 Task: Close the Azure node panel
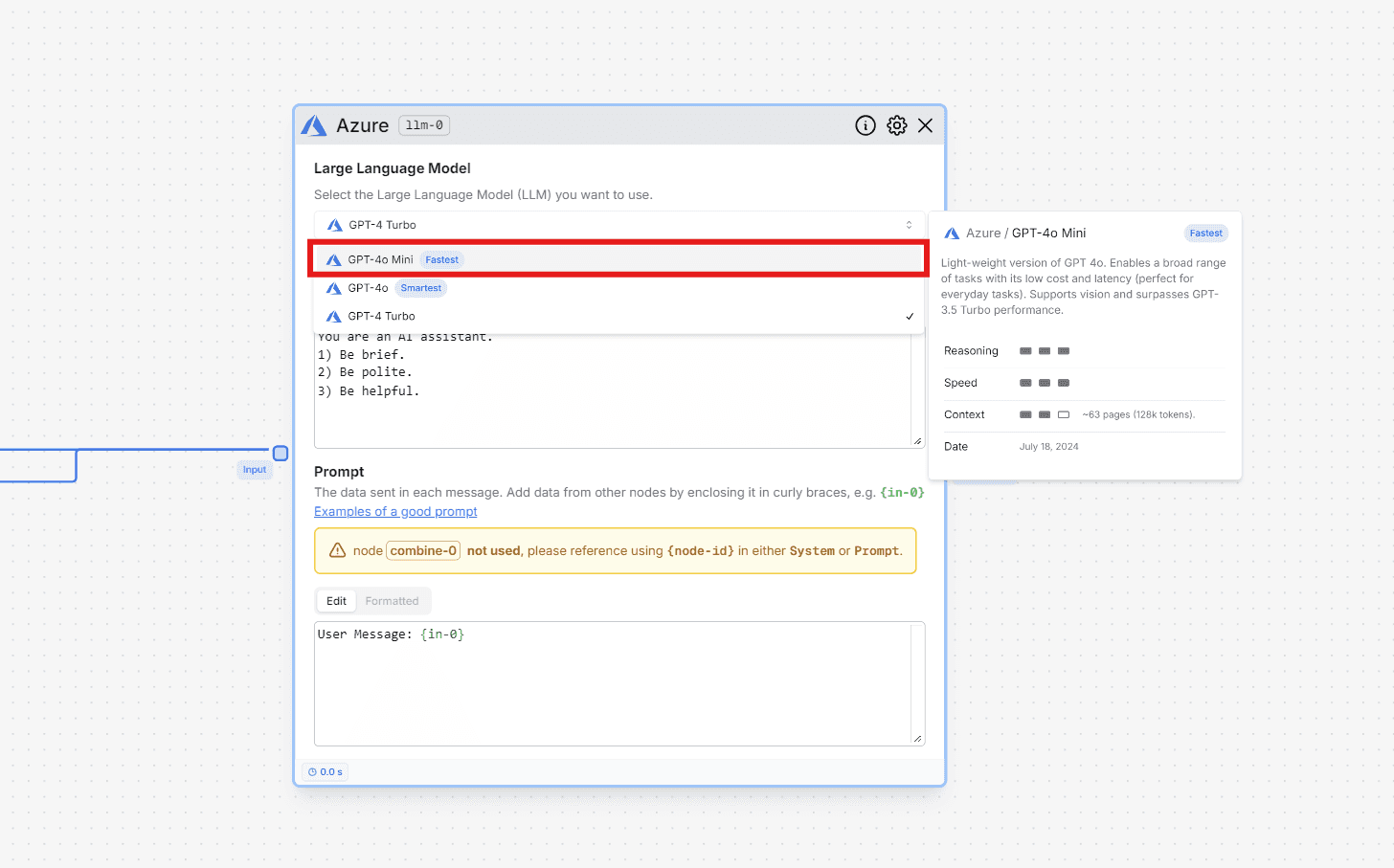pyautogui.click(x=925, y=125)
